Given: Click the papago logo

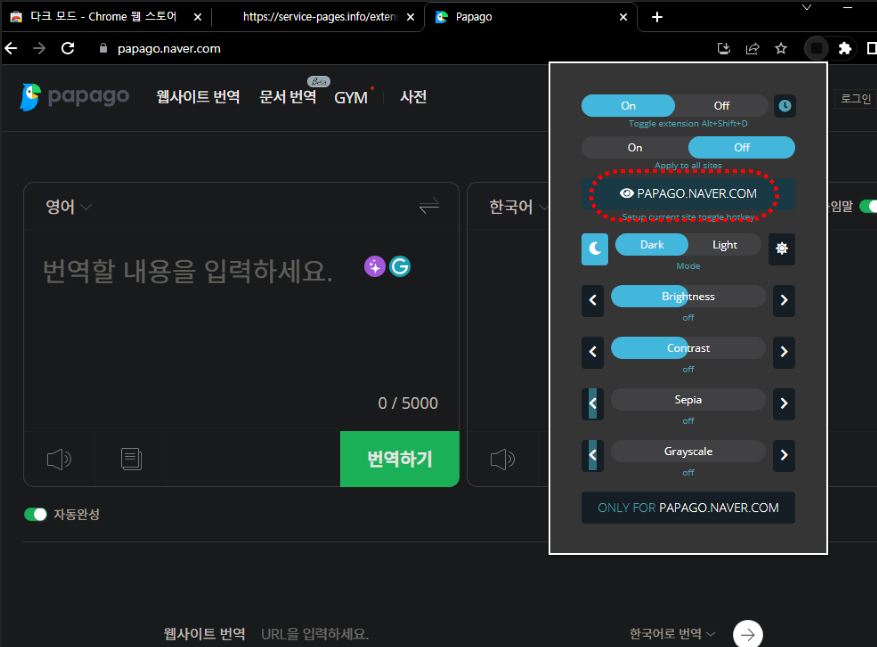Looking at the screenshot, I should point(74,97).
